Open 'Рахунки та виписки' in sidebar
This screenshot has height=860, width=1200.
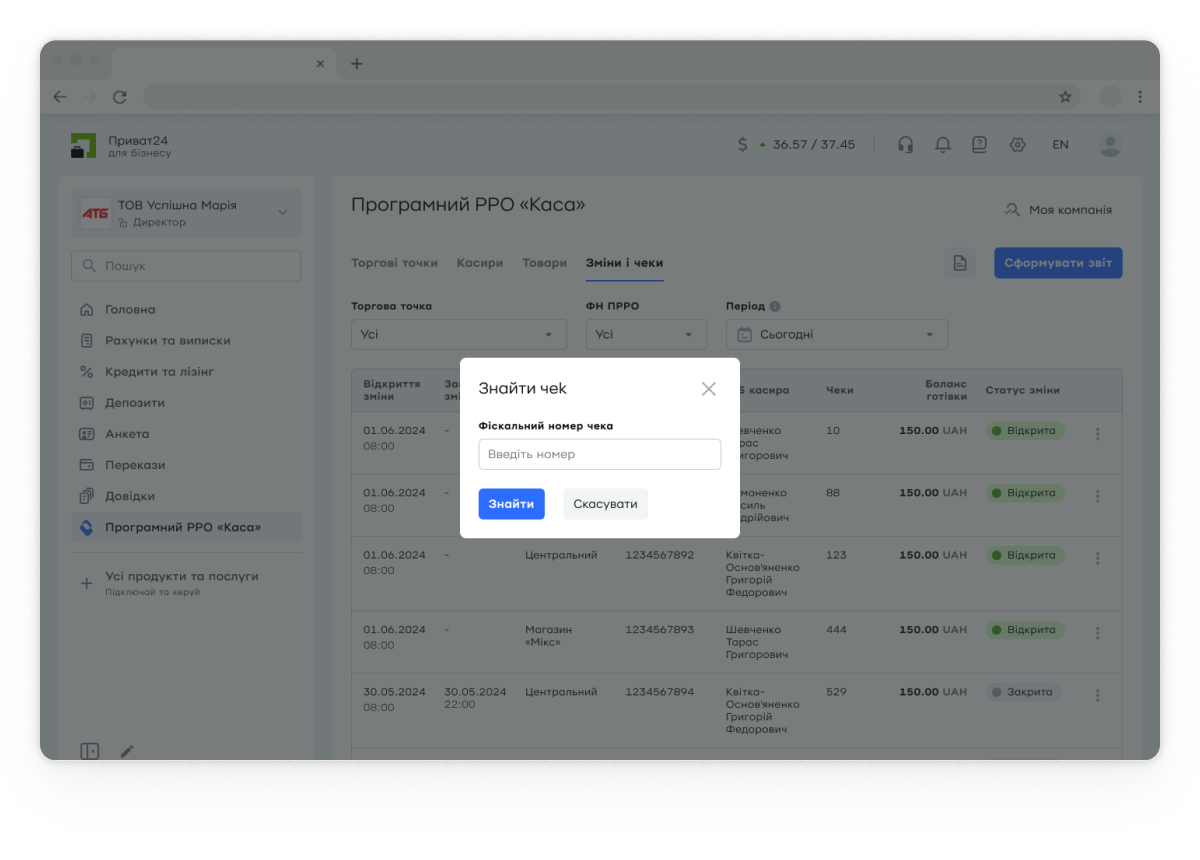[x=167, y=341]
